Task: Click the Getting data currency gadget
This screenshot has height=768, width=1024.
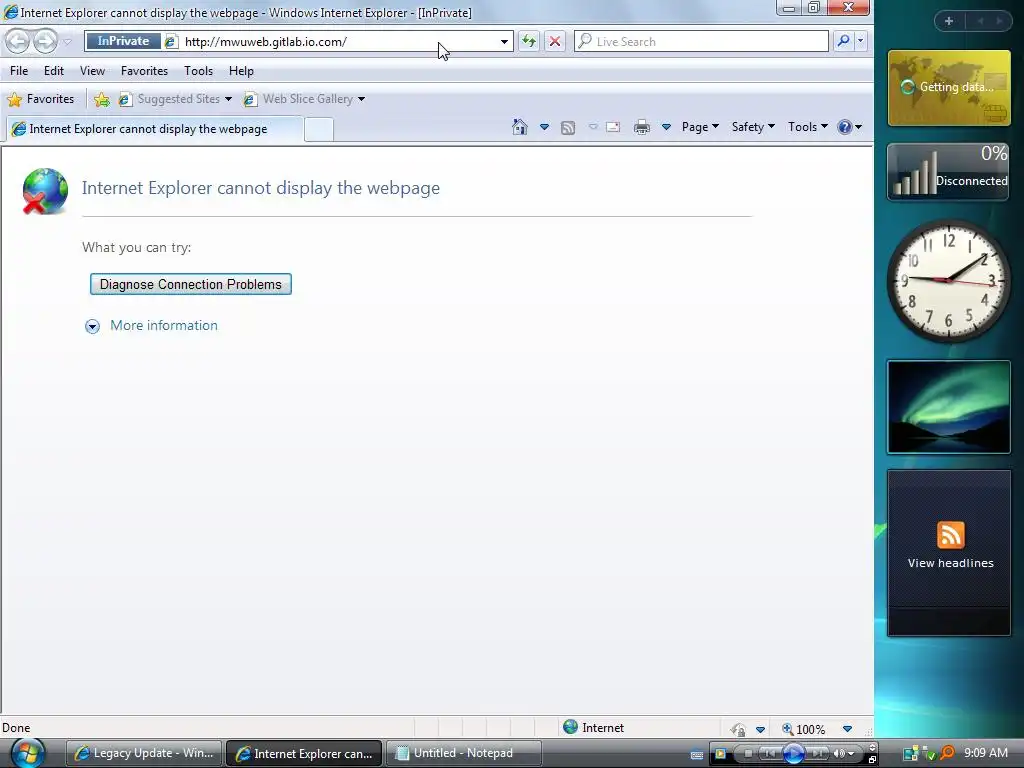Action: [x=949, y=88]
